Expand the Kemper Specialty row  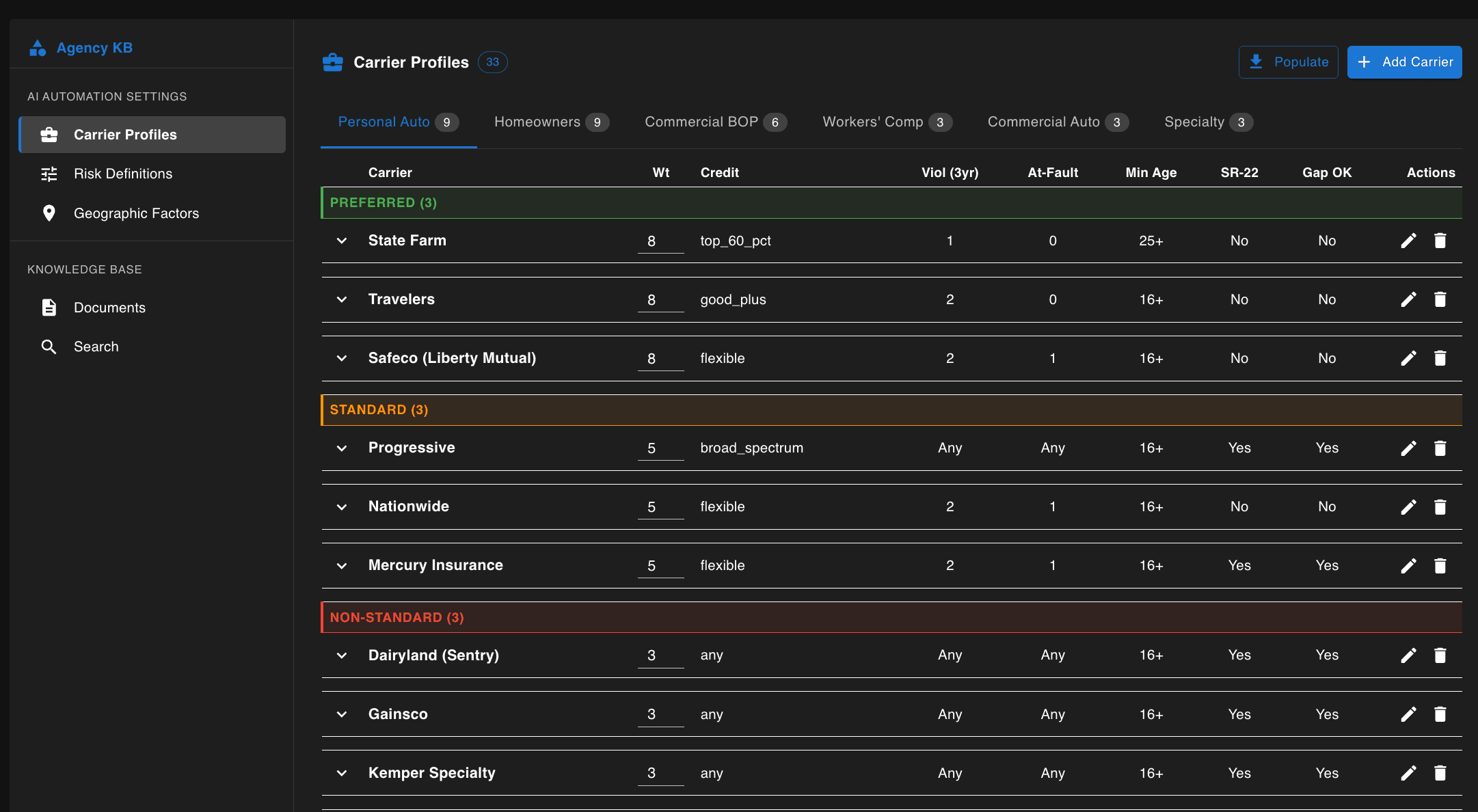point(342,773)
